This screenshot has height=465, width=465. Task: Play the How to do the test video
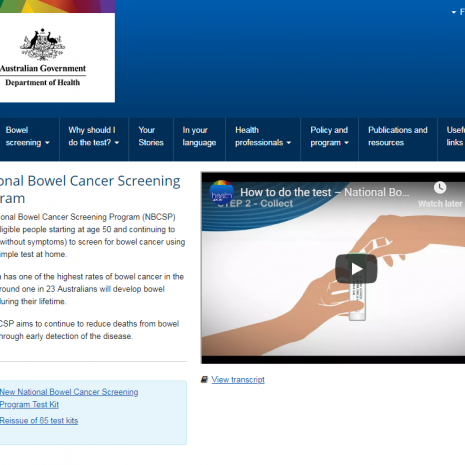click(356, 269)
